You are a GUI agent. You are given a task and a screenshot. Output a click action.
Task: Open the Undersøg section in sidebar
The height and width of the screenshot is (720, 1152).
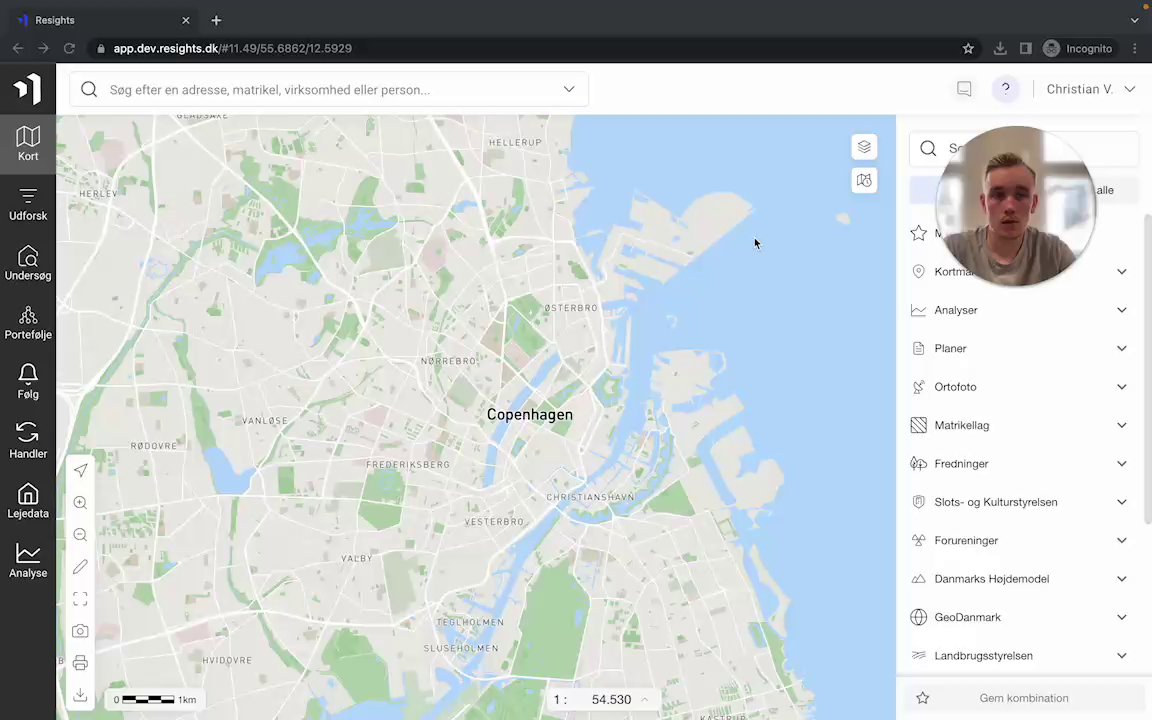(x=28, y=264)
